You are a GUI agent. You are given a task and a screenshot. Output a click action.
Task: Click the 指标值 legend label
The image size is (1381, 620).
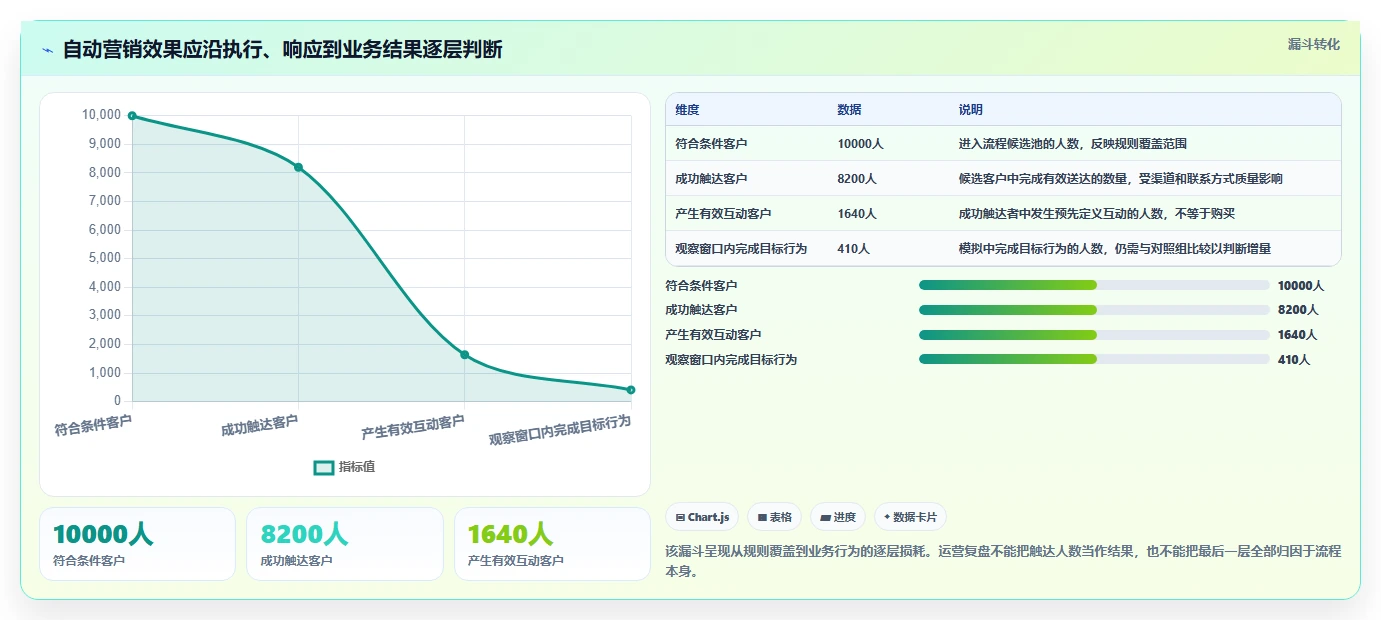tap(357, 467)
